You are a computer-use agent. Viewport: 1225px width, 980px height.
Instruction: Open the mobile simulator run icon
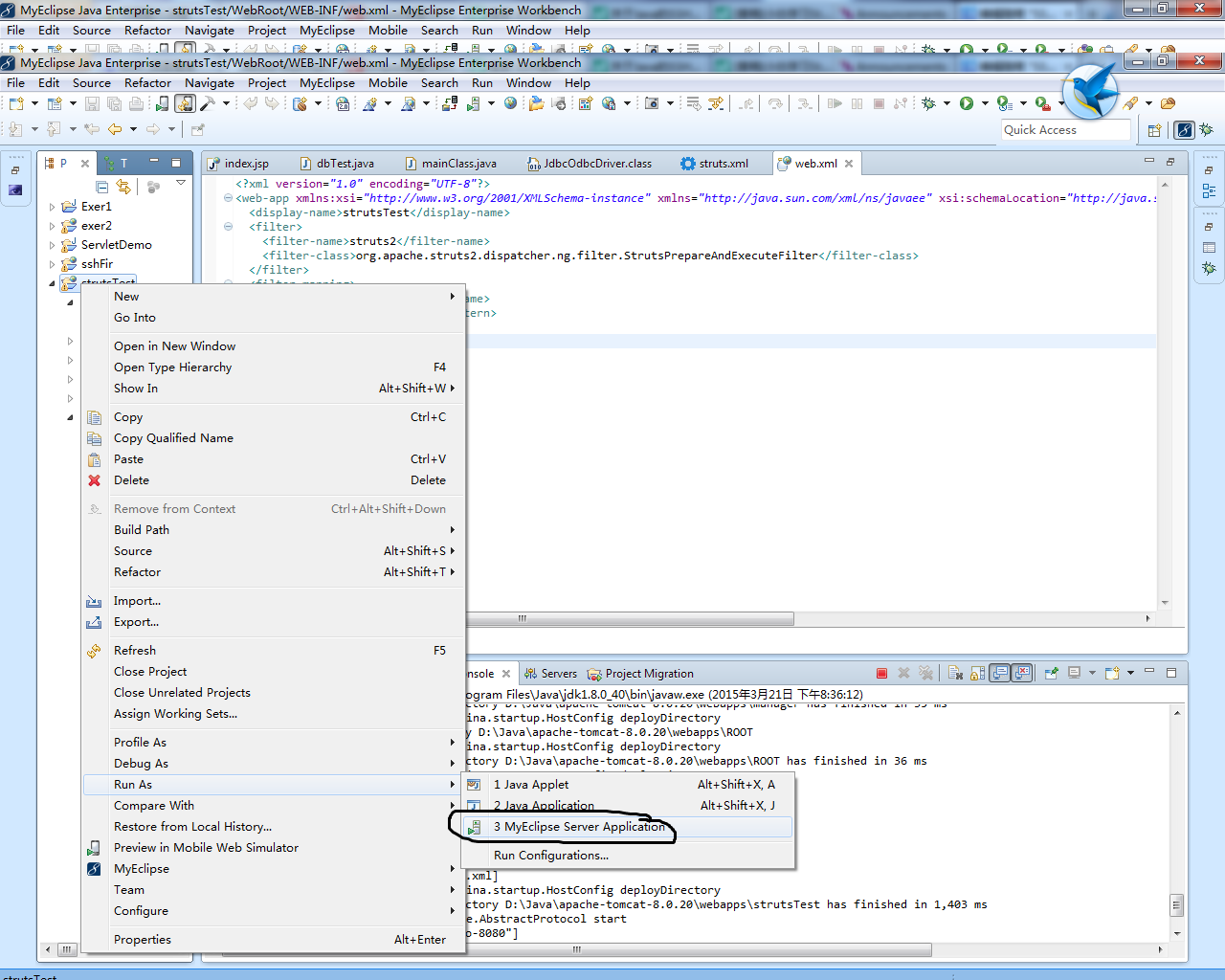point(162,103)
